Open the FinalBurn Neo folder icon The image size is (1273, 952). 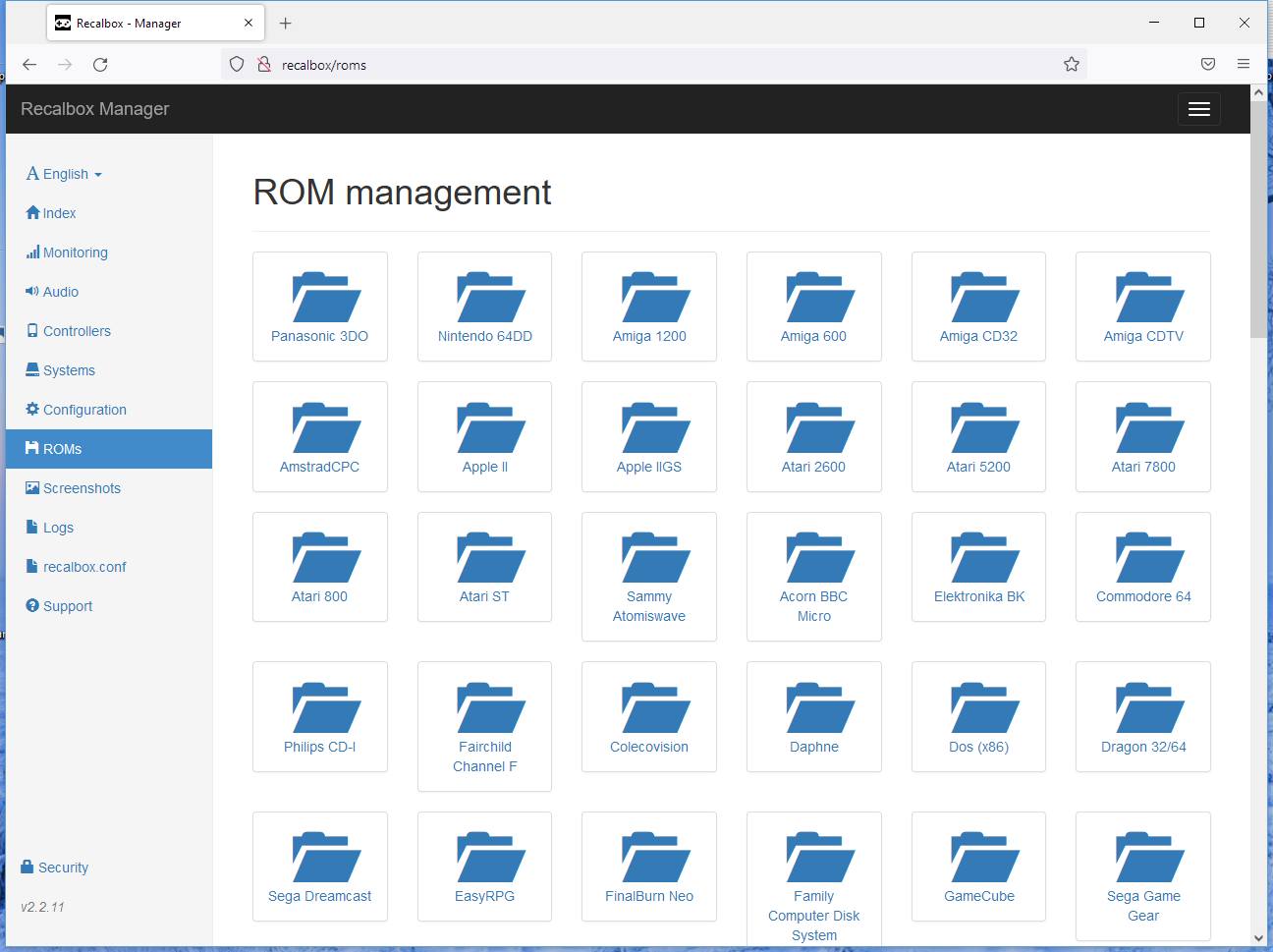[x=656, y=857]
